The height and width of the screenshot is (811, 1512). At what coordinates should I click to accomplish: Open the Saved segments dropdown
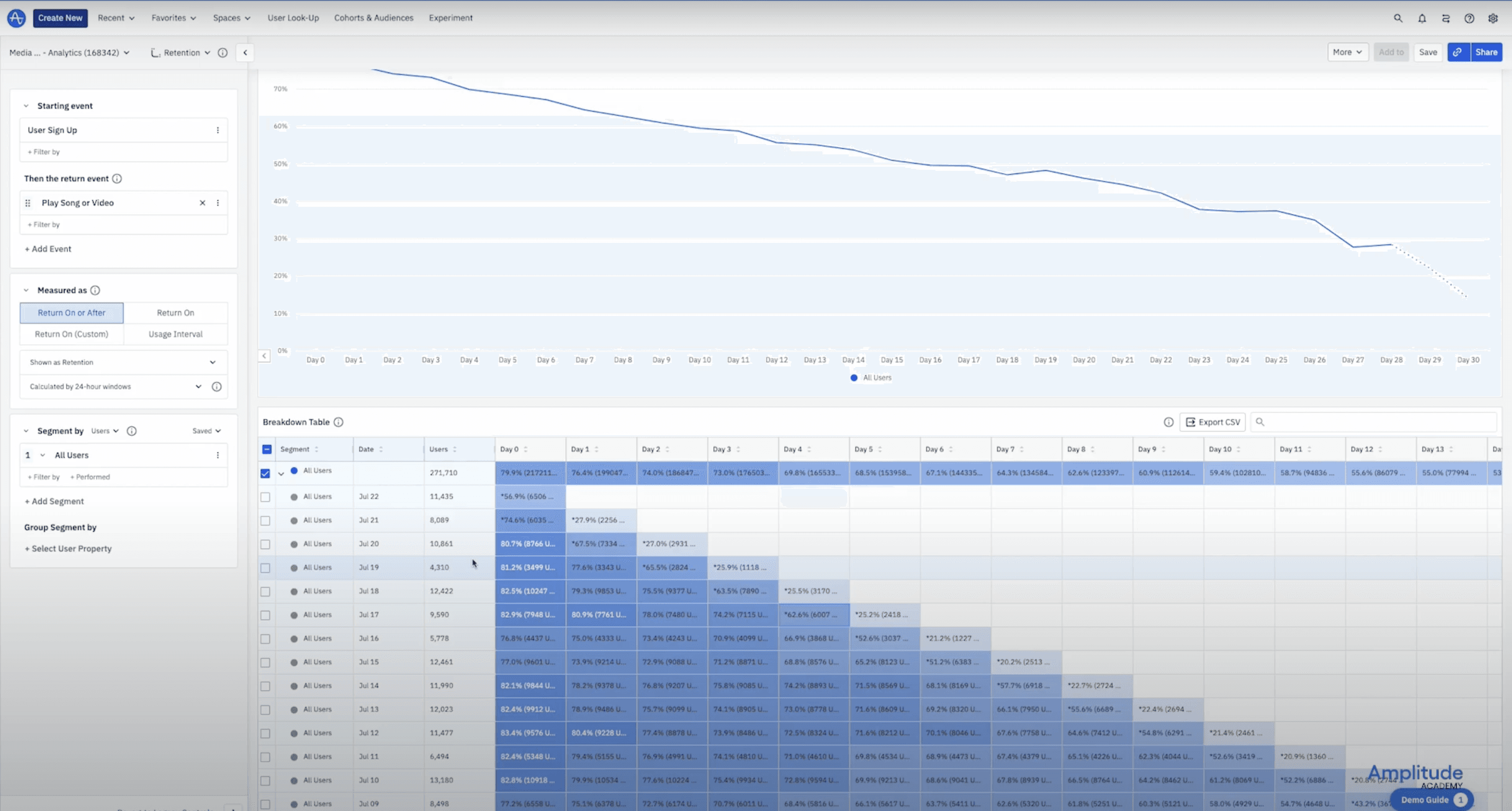[207, 431]
